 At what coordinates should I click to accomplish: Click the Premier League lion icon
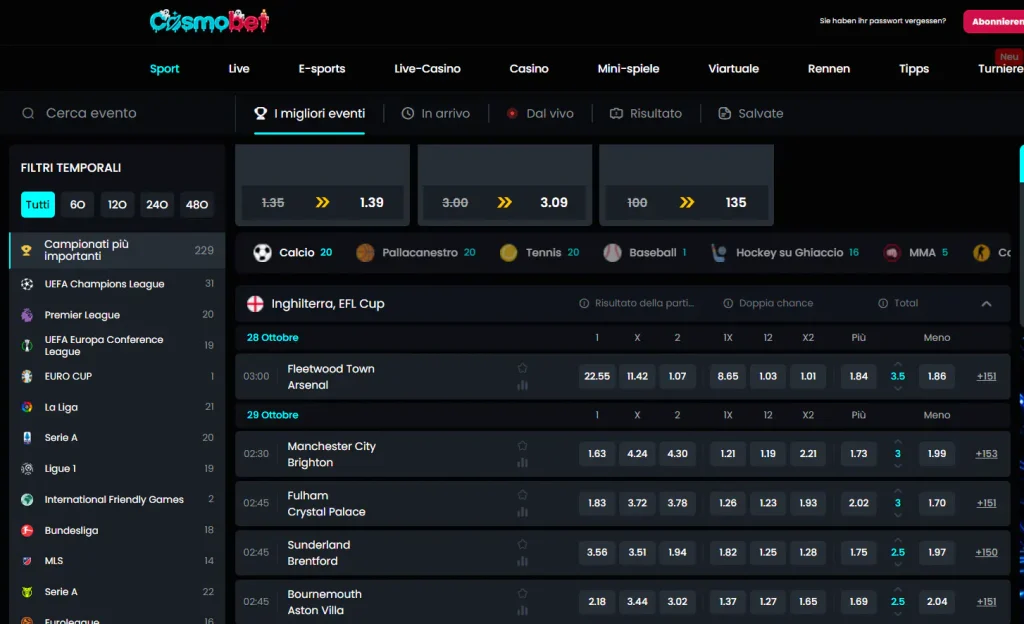[27, 315]
